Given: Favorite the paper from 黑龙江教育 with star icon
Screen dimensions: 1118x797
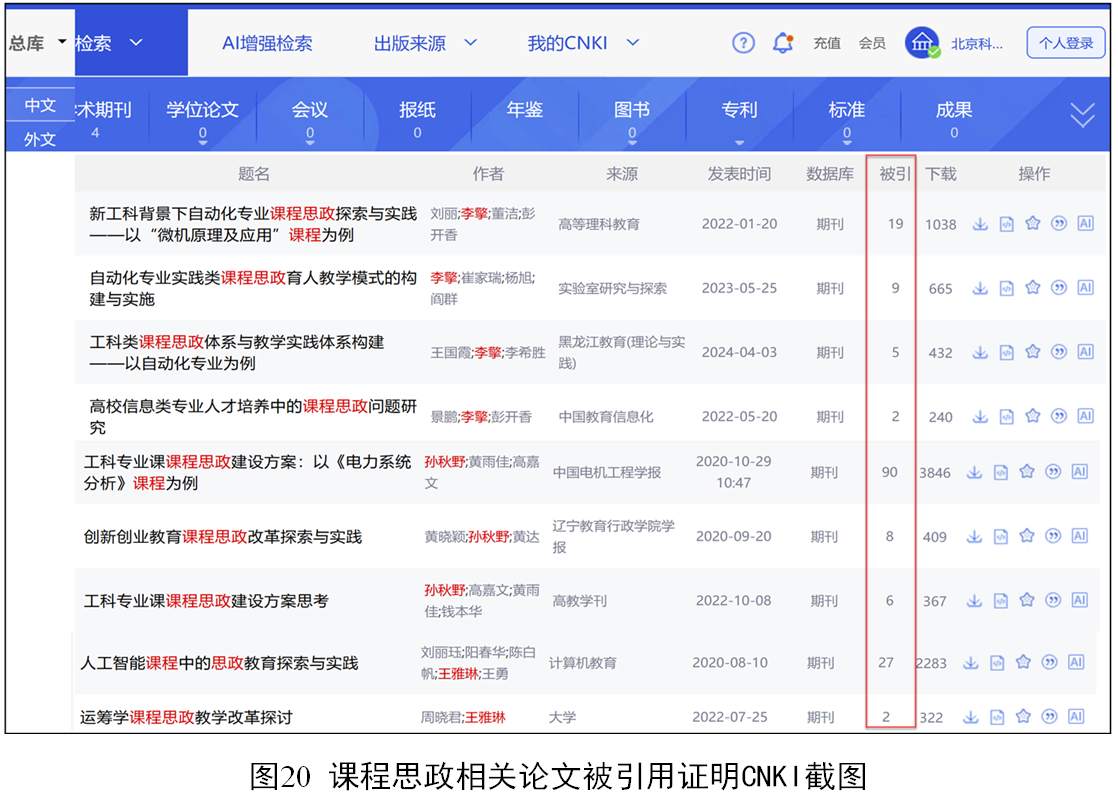Looking at the screenshot, I should (1033, 352).
